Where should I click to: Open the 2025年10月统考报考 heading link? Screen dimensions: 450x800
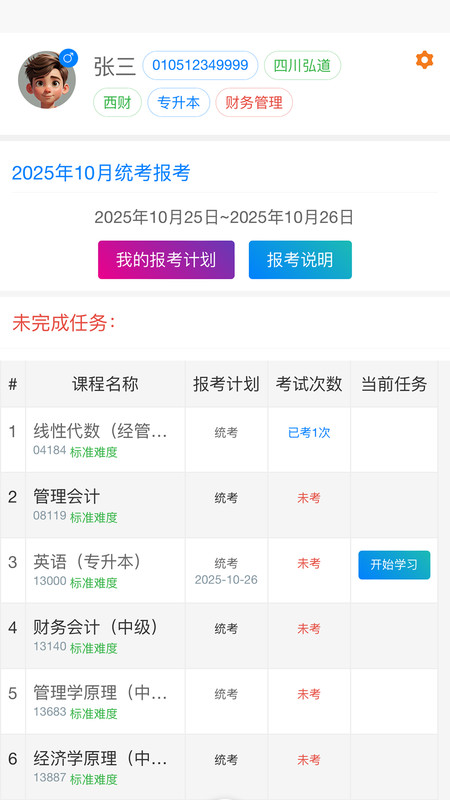(101, 173)
